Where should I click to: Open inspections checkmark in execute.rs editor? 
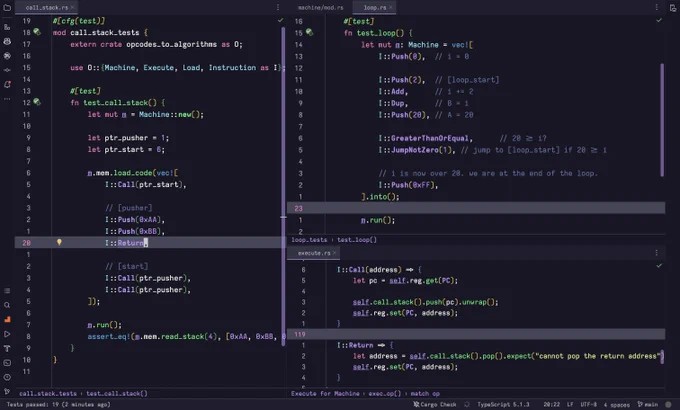[x=659, y=265]
